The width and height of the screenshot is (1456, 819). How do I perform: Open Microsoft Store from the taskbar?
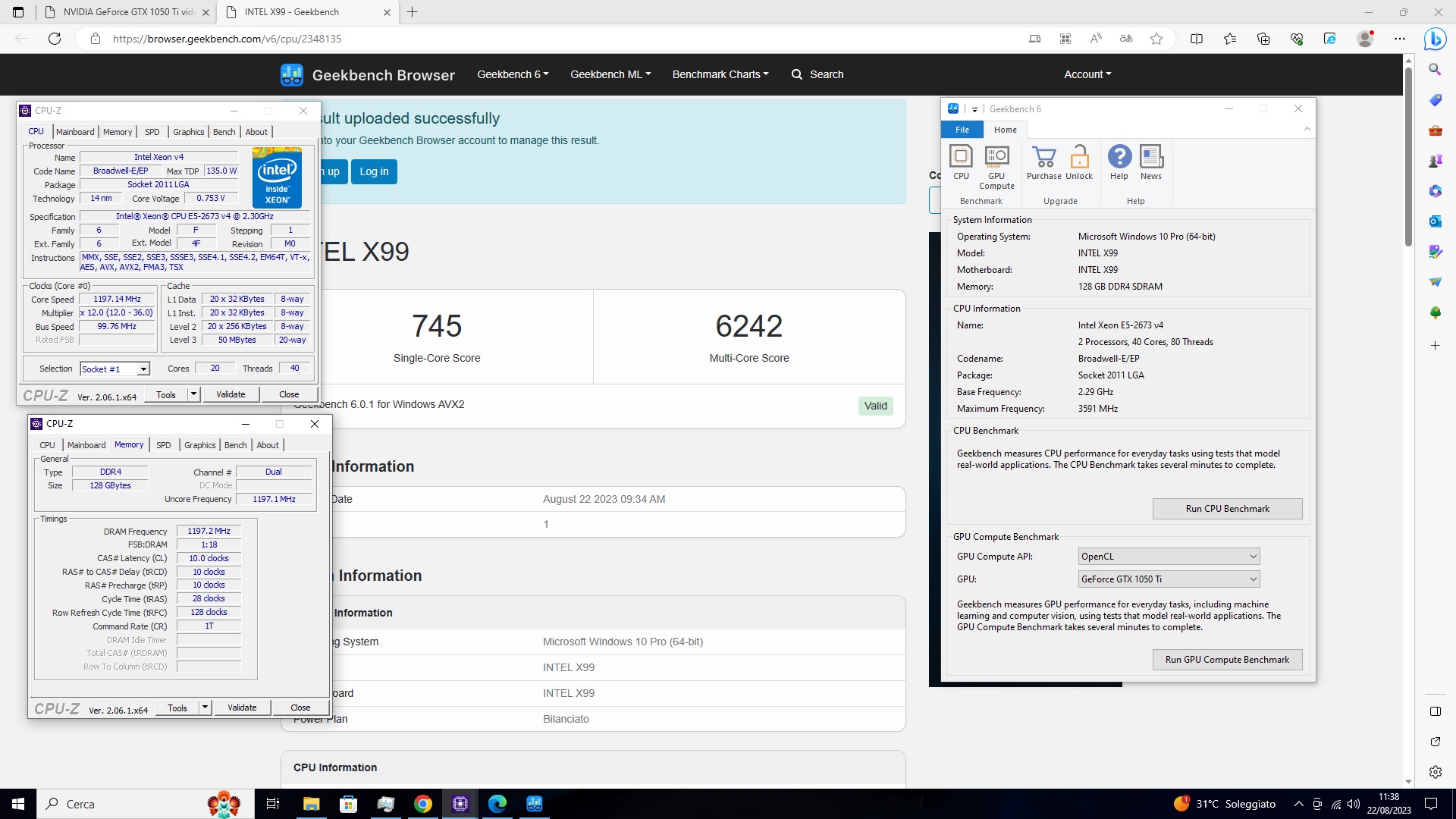[349, 804]
